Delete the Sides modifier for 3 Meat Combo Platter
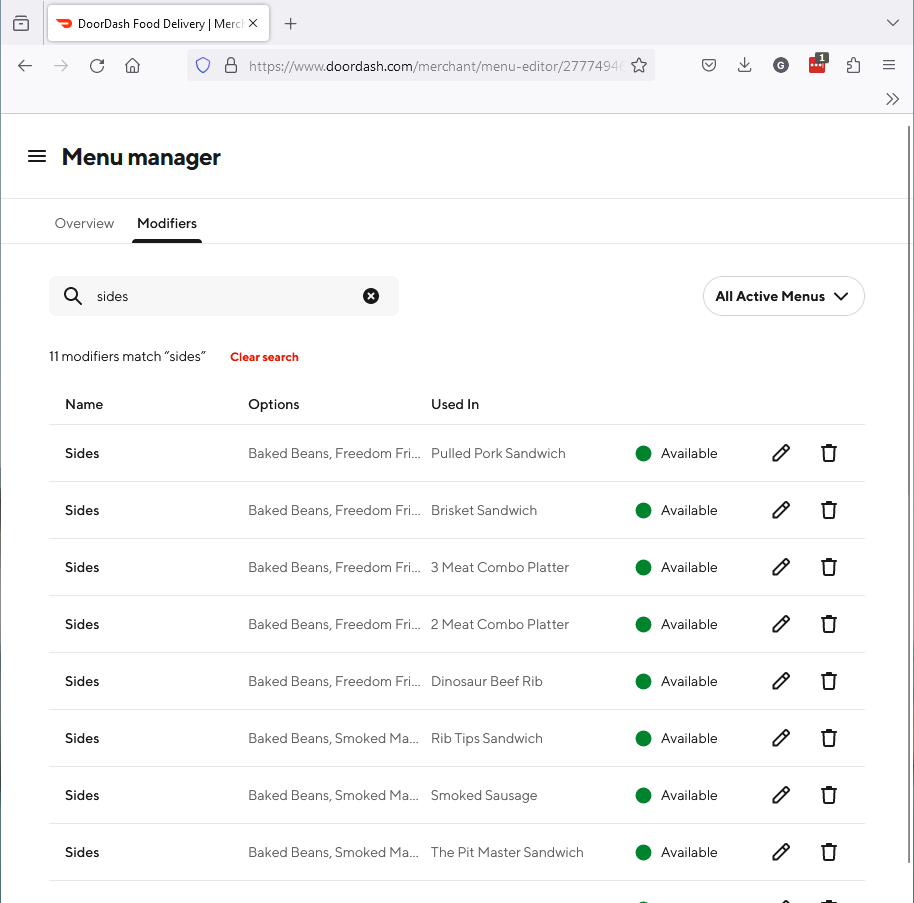The image size is (914, 903). point(829,567)
